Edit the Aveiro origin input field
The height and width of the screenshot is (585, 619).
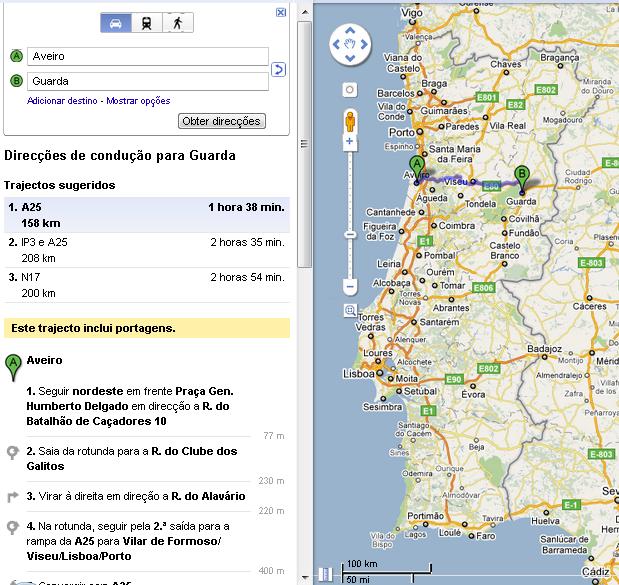tap(148, 56)
